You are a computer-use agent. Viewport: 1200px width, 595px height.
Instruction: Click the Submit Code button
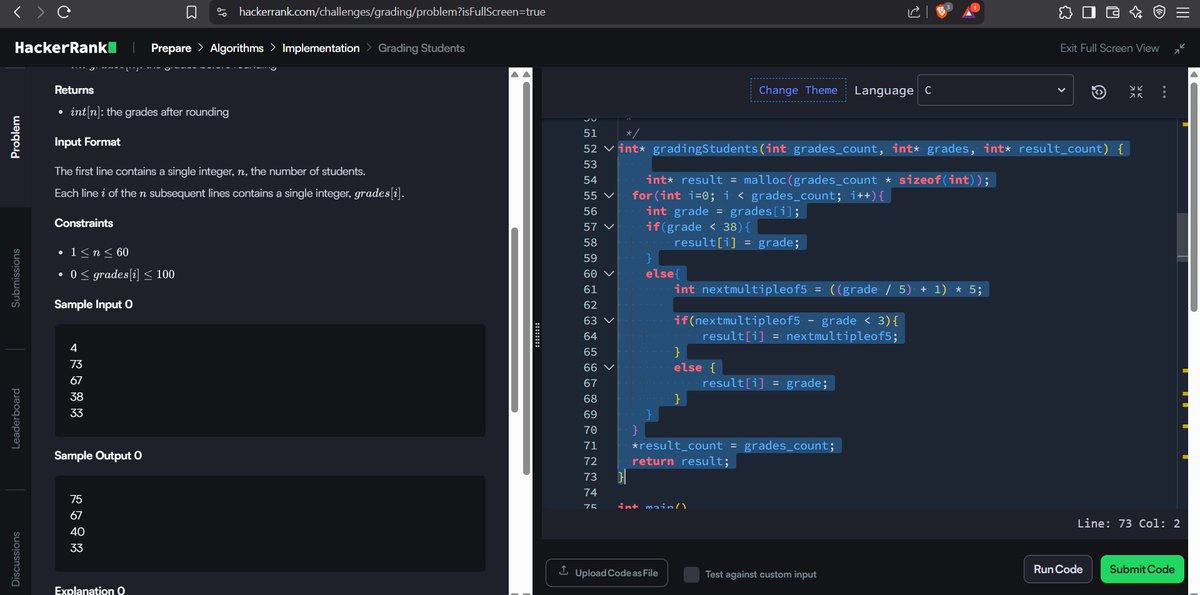(1142, 569)
